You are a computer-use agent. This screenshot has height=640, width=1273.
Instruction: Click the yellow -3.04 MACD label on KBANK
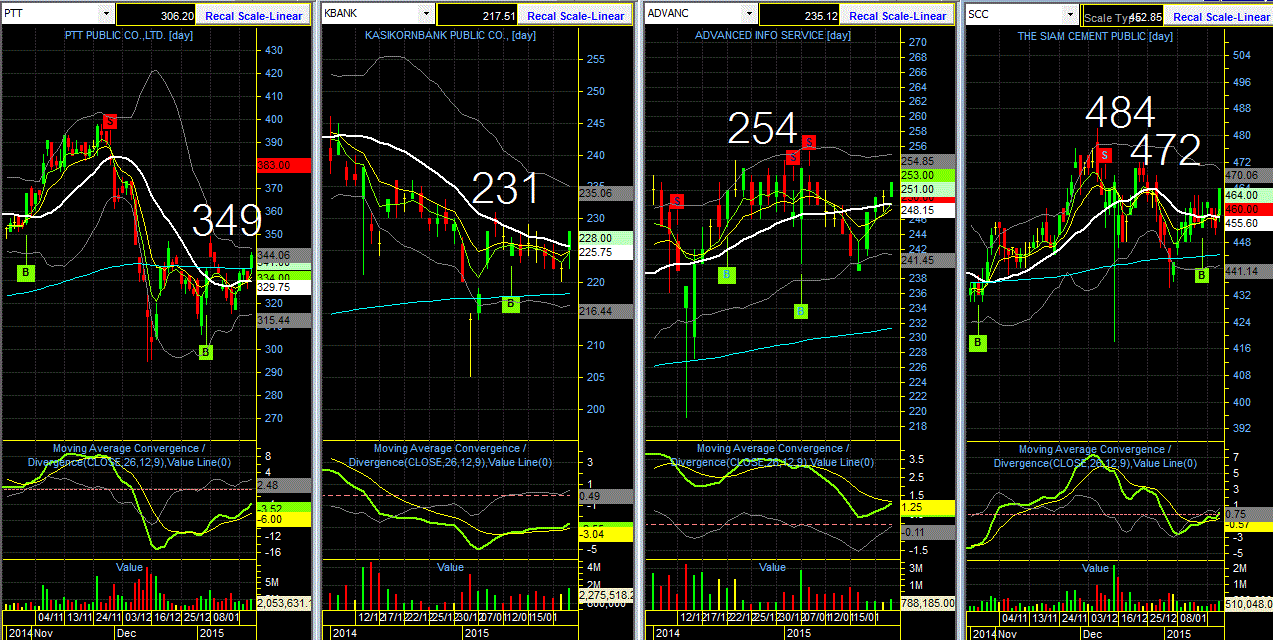(x=608, y=534)
